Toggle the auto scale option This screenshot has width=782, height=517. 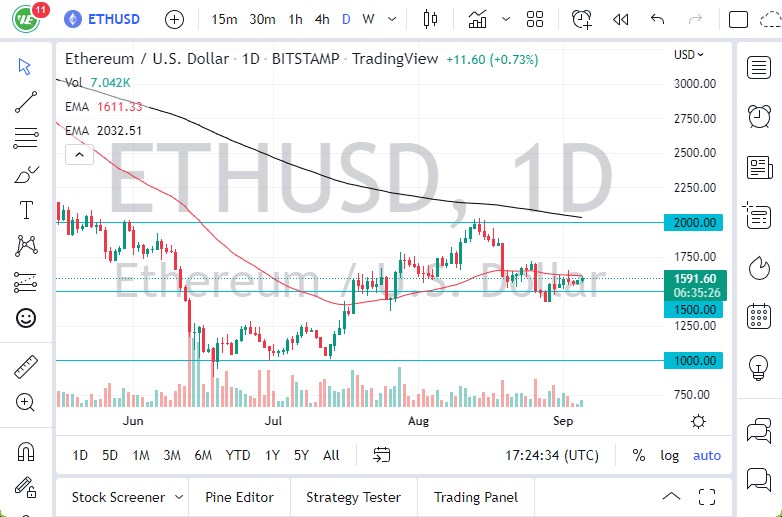tap(707, 455)
